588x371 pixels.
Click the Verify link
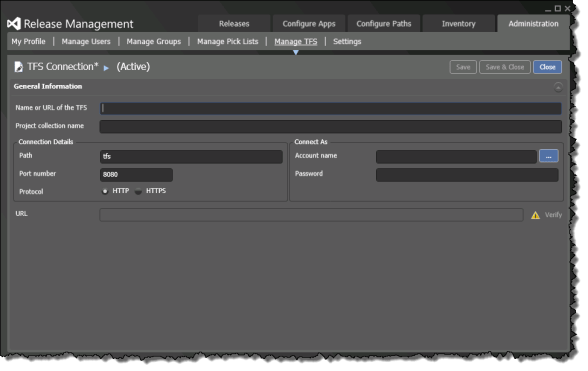[553, 215]
